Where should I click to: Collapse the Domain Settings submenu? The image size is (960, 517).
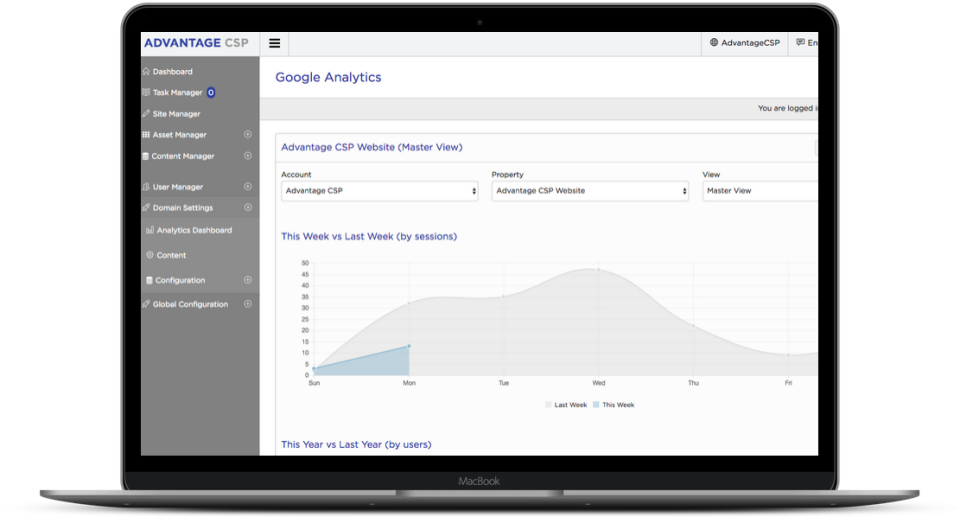pyautogui.click(x=248, y=207)
